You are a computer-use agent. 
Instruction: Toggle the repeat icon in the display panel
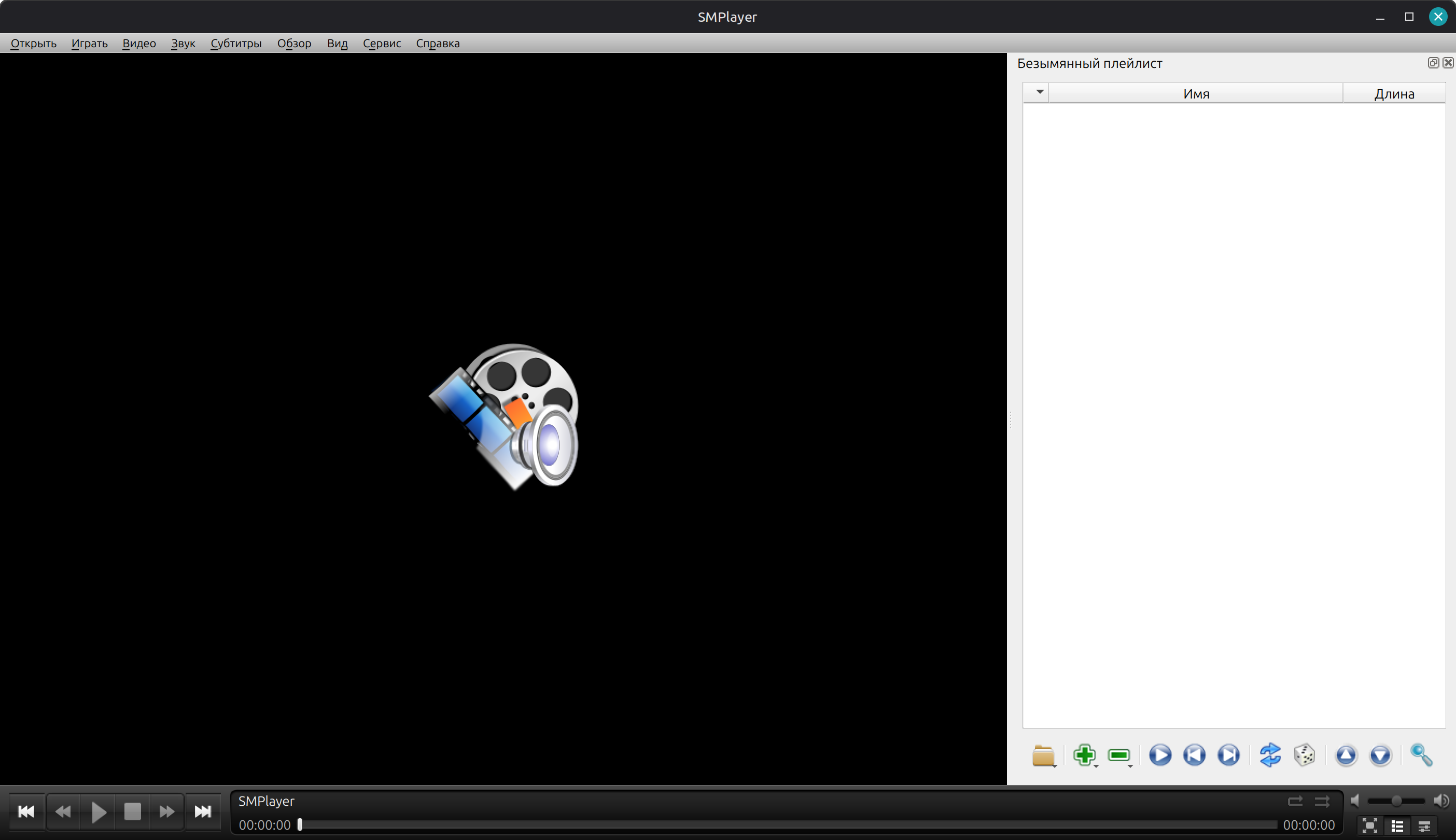pyautogui.click(x=1295, y=801)
